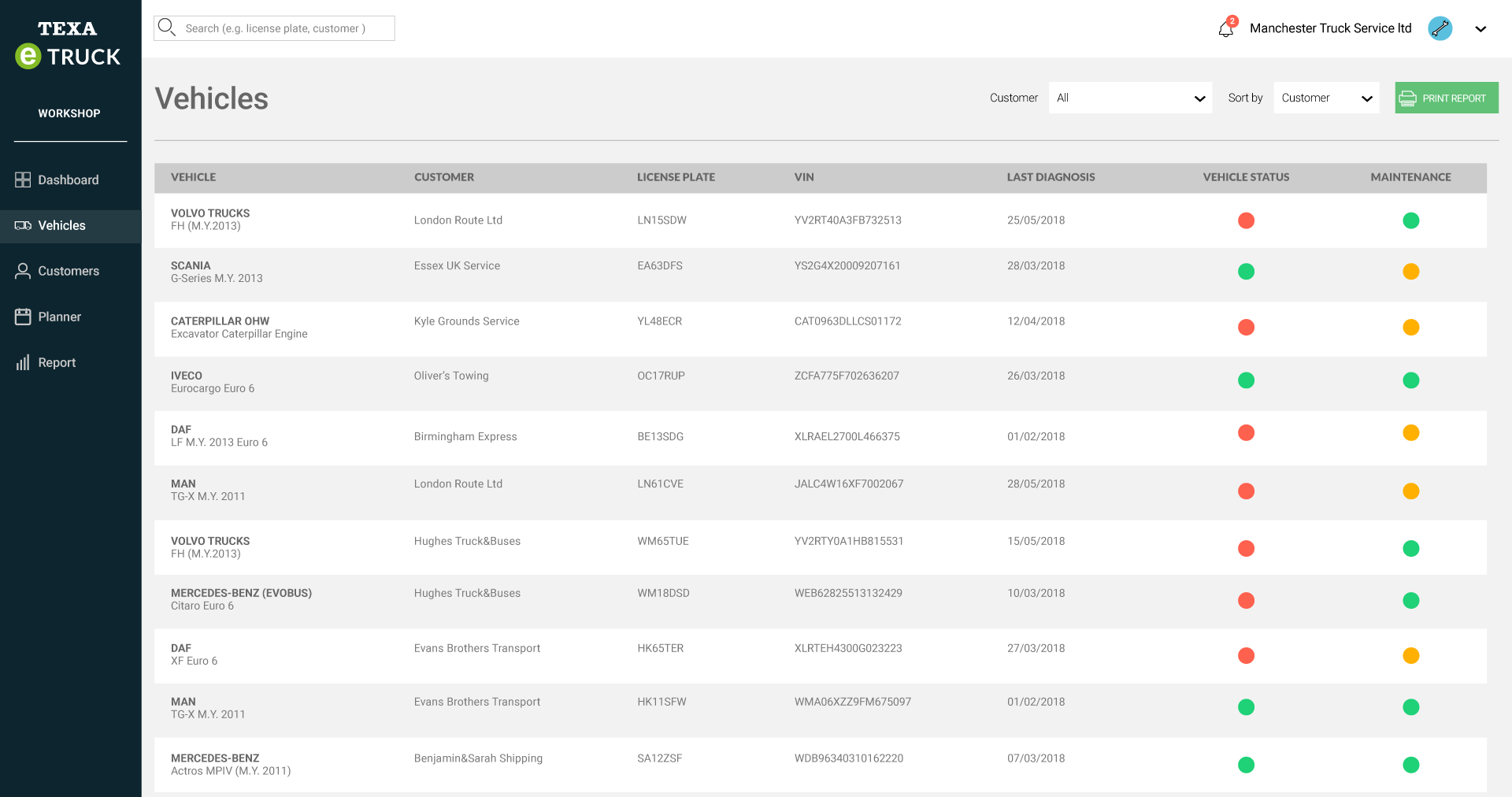Click red vehicle status dot for LN15SDW

point(1246,221)
